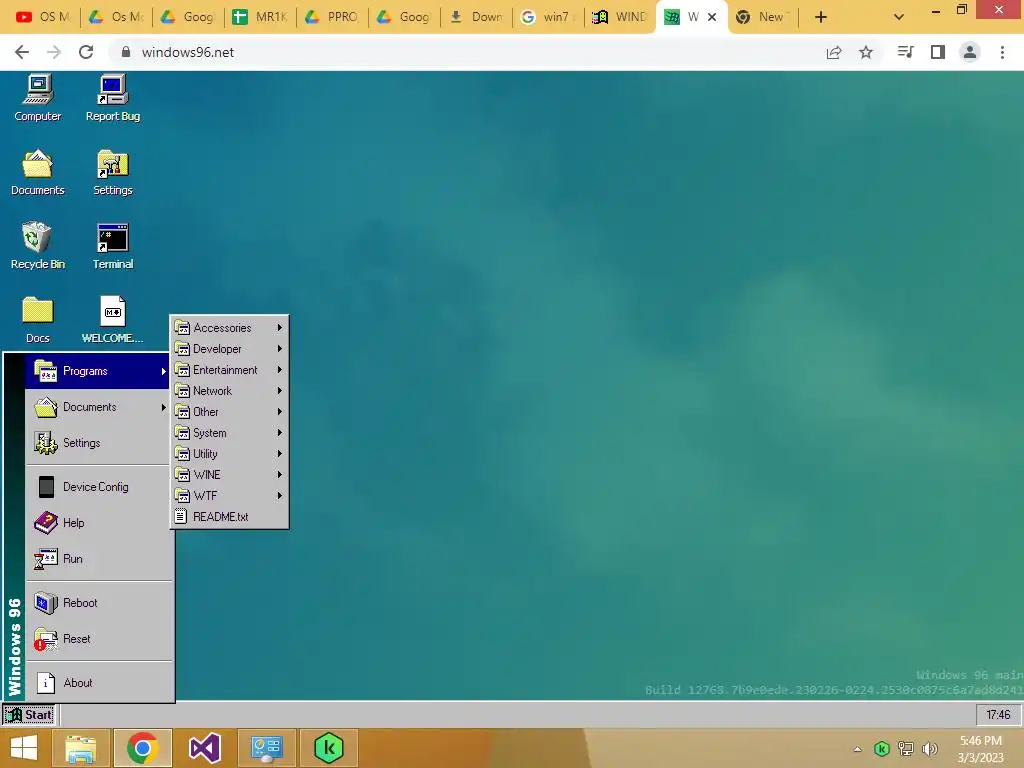Open the Report Bug desktop icon
The image size is (1024, 768).
coord(113,98)
